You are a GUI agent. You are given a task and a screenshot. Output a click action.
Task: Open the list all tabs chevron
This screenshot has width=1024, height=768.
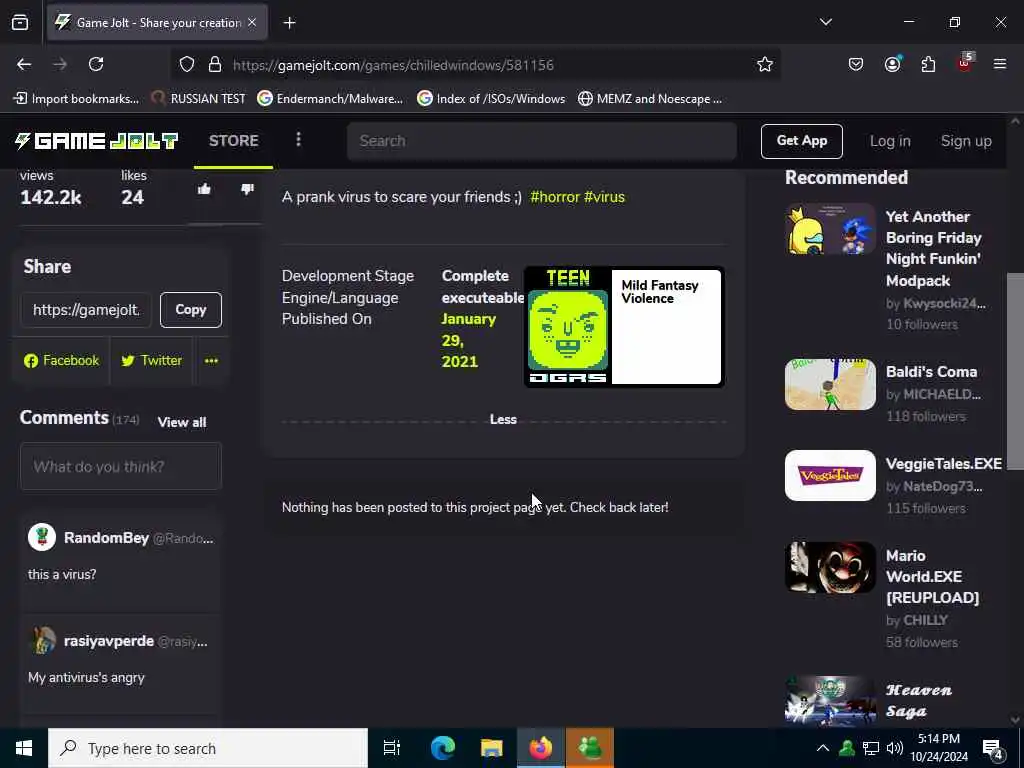[x=825, y=22]
